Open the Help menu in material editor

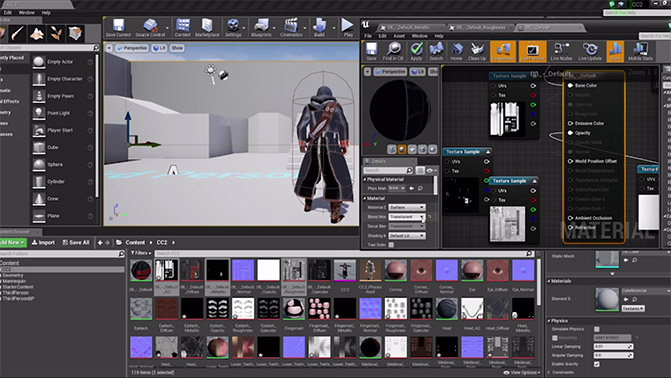click(439, 36)
